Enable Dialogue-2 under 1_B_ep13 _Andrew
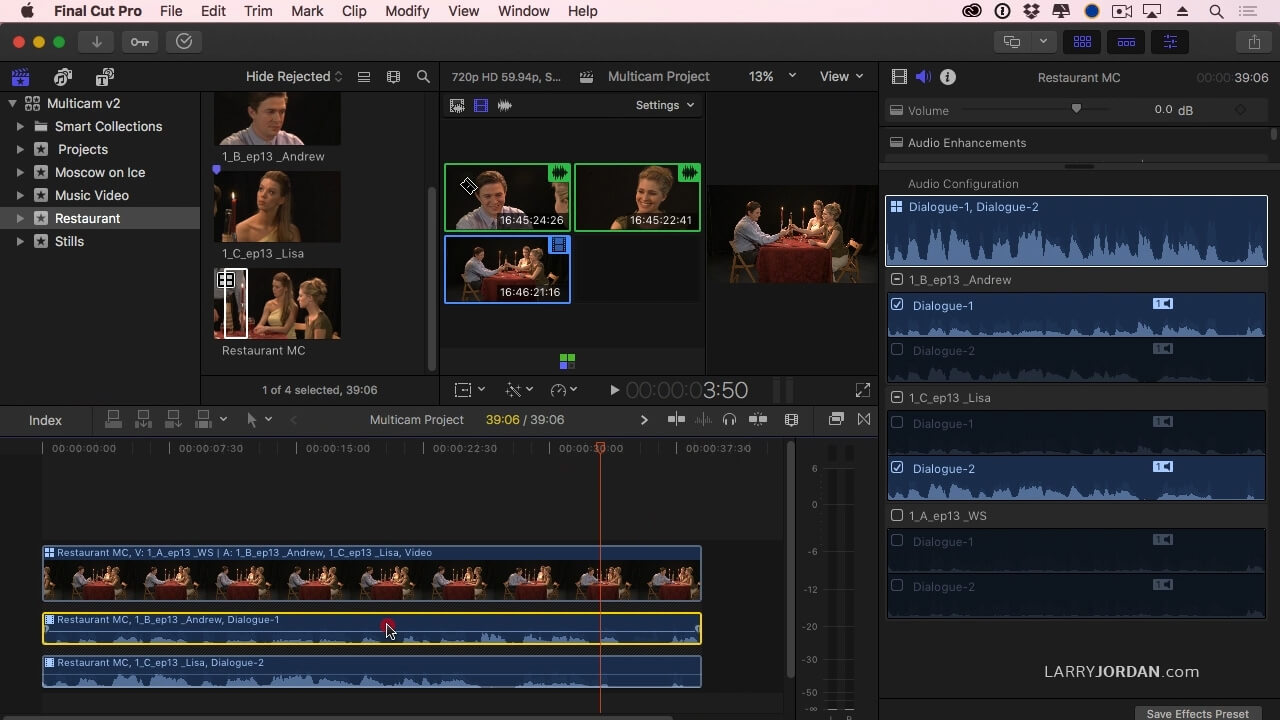This screenshot has height=720, width=1280. coord(897,350)
